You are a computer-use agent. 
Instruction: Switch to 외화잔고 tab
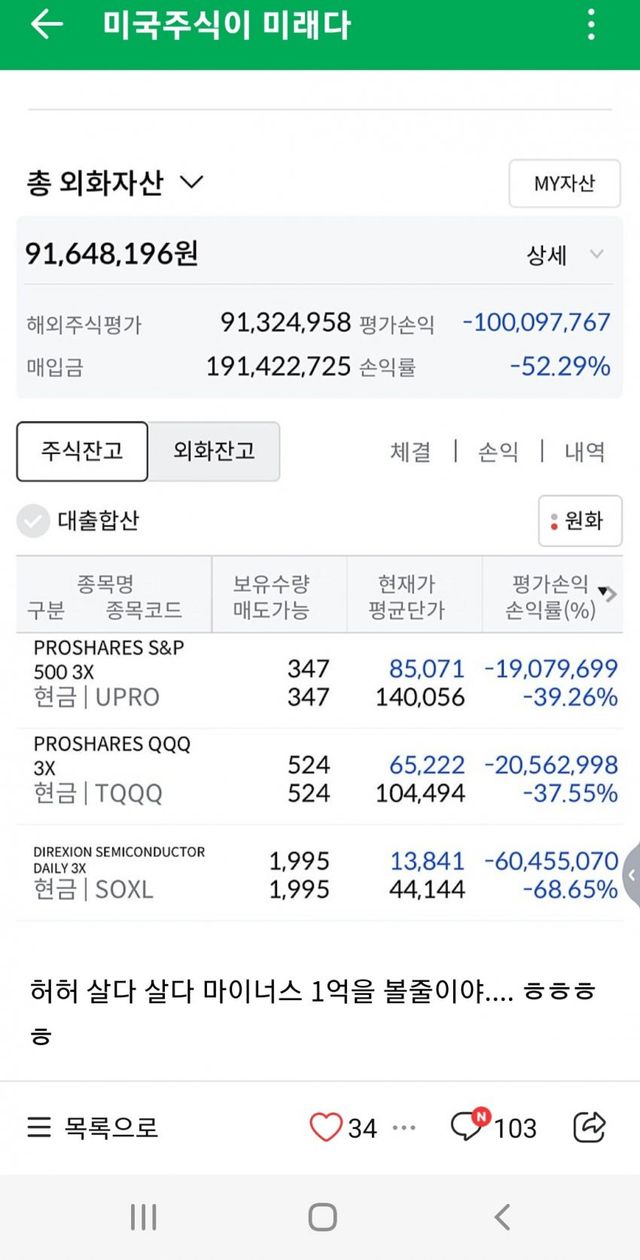[x=214, y=451]
